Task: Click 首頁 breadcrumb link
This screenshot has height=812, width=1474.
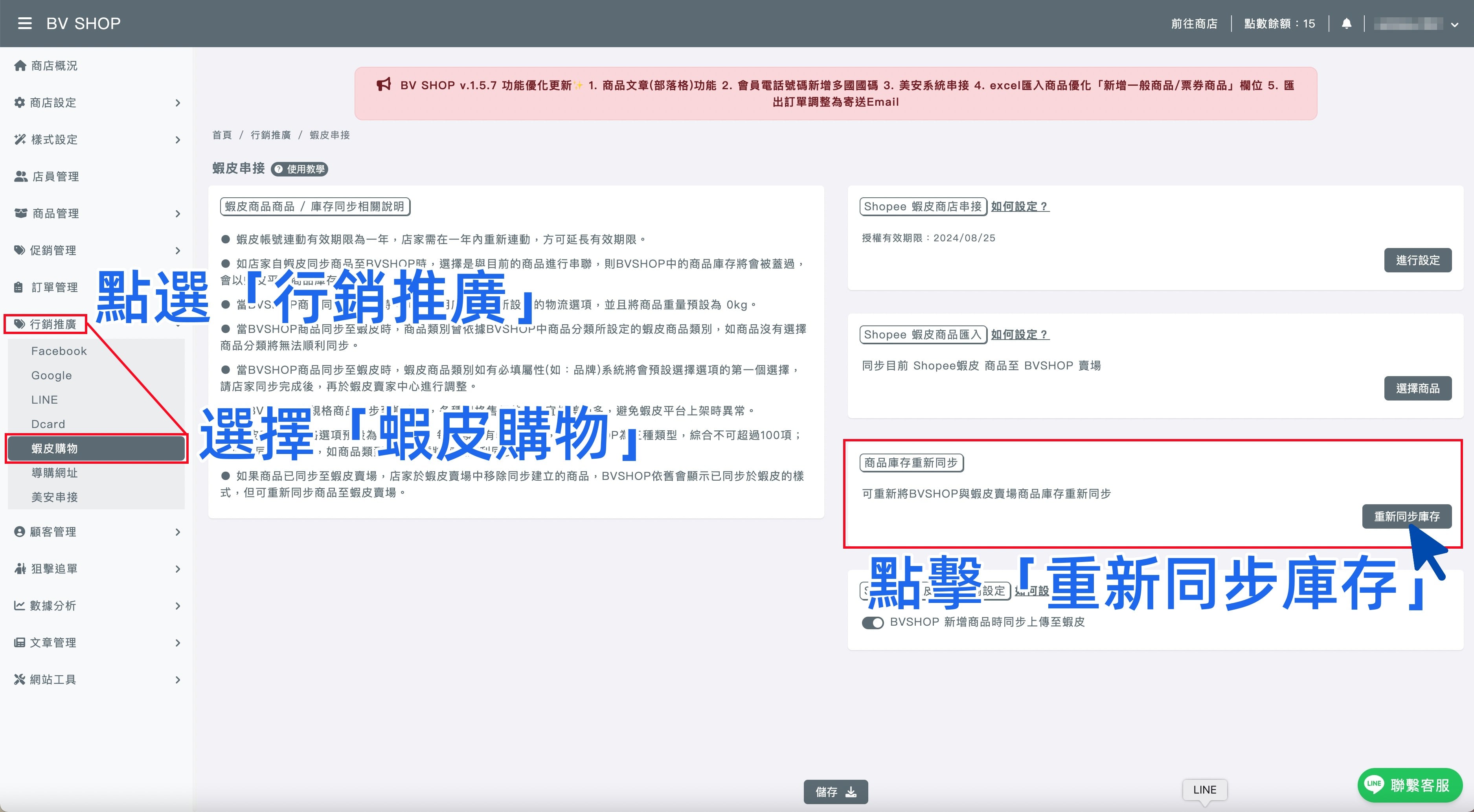Action: (222, 135)
